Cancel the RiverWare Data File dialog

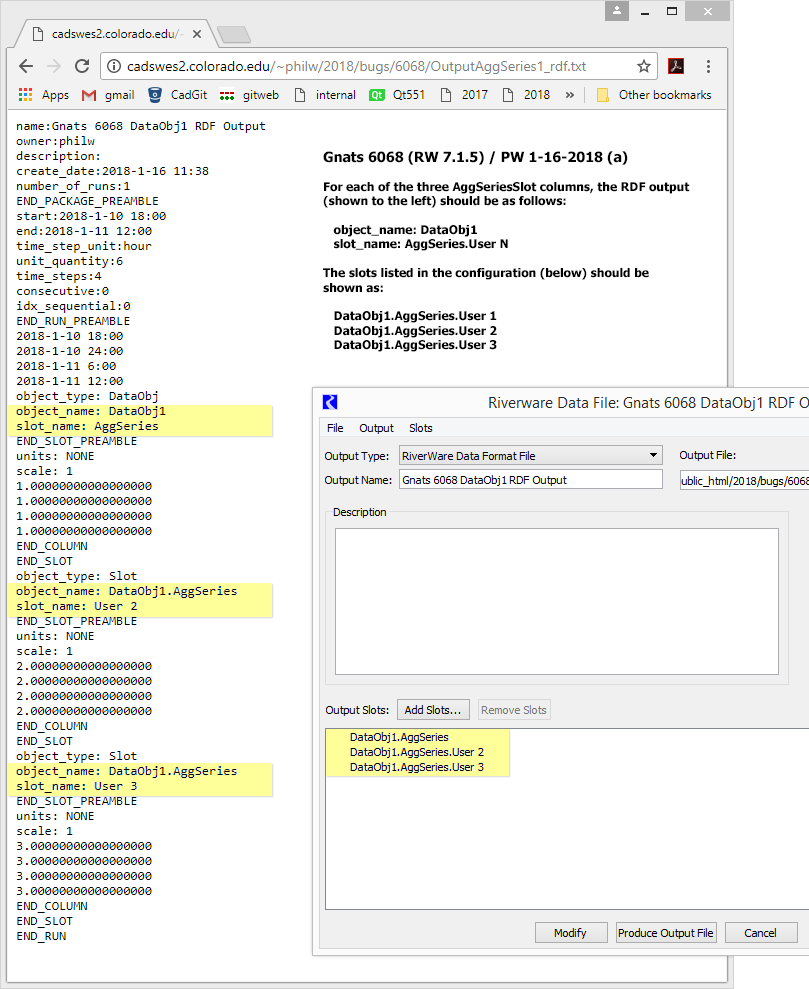coord(760,933)
